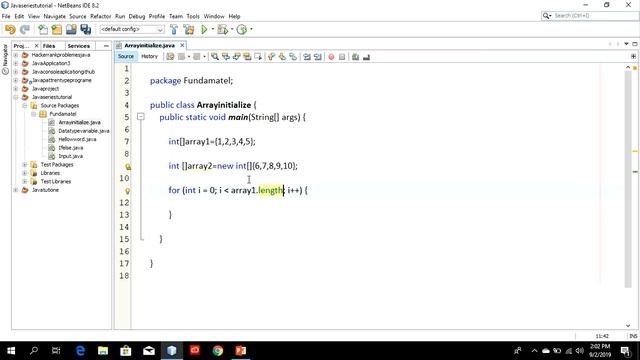
Task: Click Clean and Build Project icon
Action: (189, 29)
